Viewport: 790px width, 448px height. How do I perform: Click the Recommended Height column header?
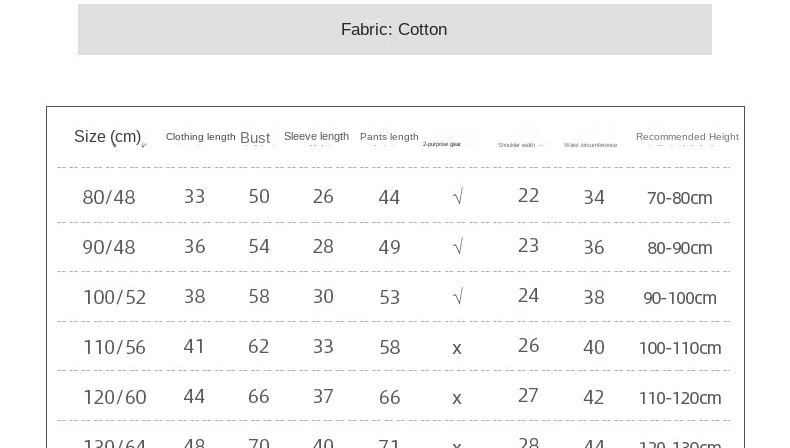pyautogui.click(x=687, y=137)
